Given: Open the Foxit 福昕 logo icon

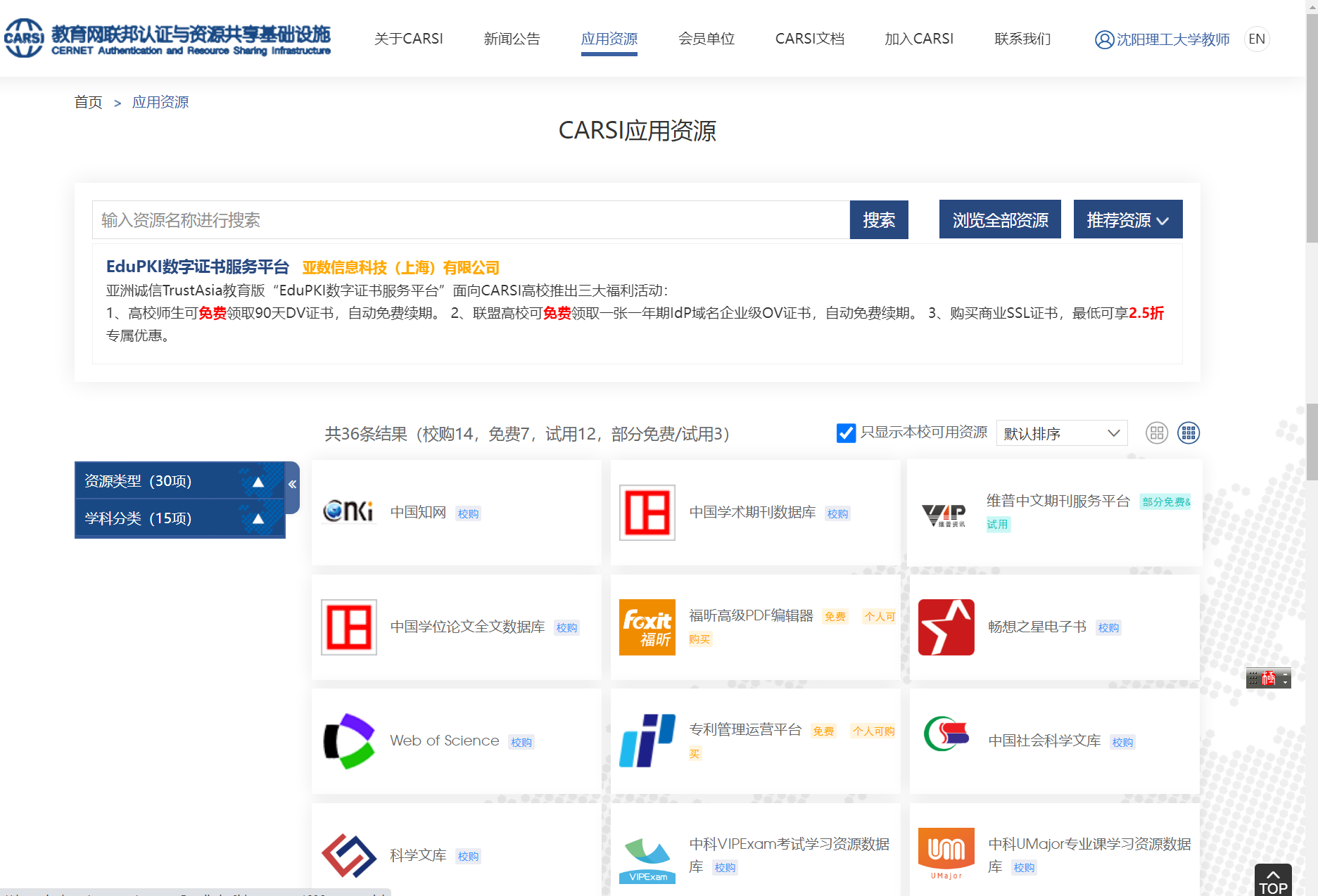Looking at the screenshot, I should point(647,627).
